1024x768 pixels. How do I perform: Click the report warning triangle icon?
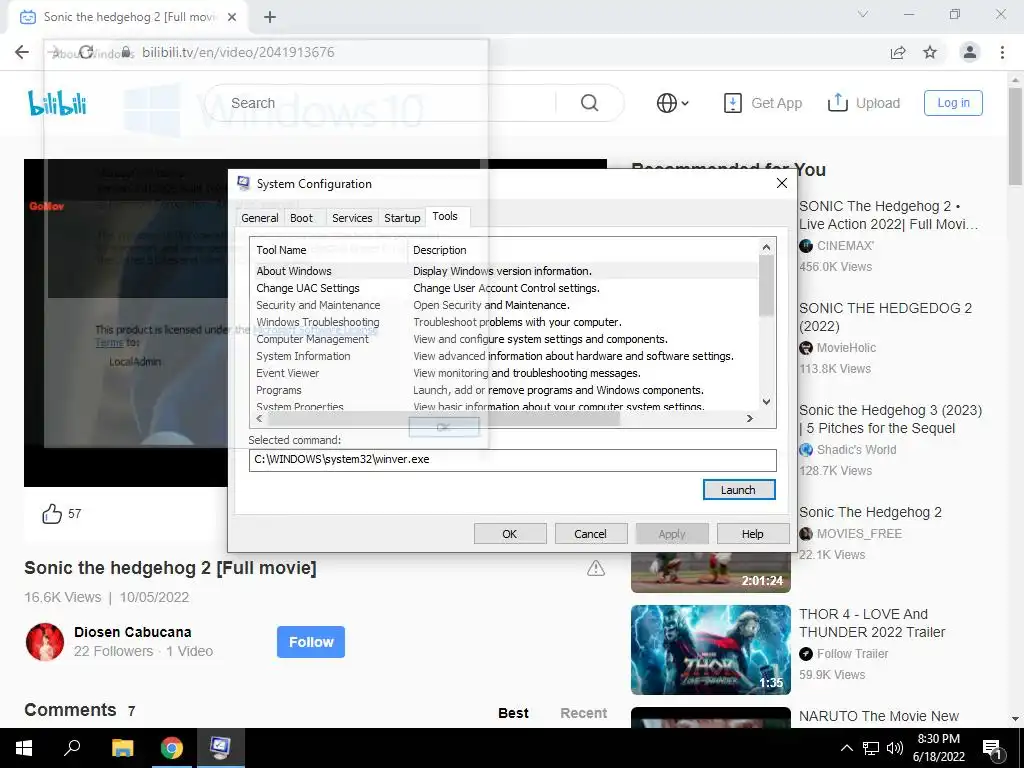(x=596, y=568)
